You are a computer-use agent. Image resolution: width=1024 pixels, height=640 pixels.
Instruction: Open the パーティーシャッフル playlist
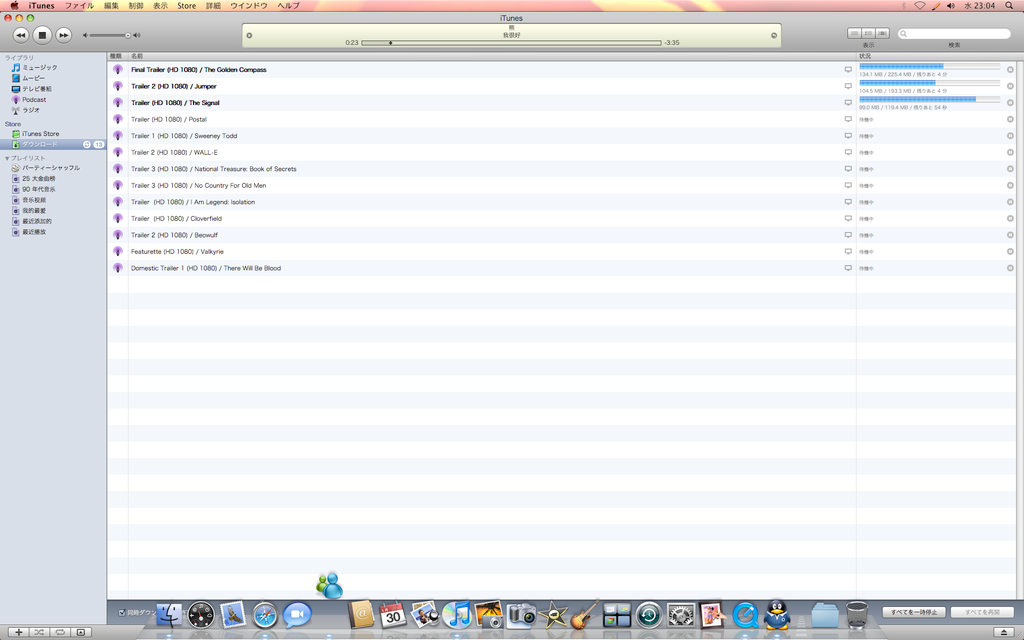click(x=53, y=168)
